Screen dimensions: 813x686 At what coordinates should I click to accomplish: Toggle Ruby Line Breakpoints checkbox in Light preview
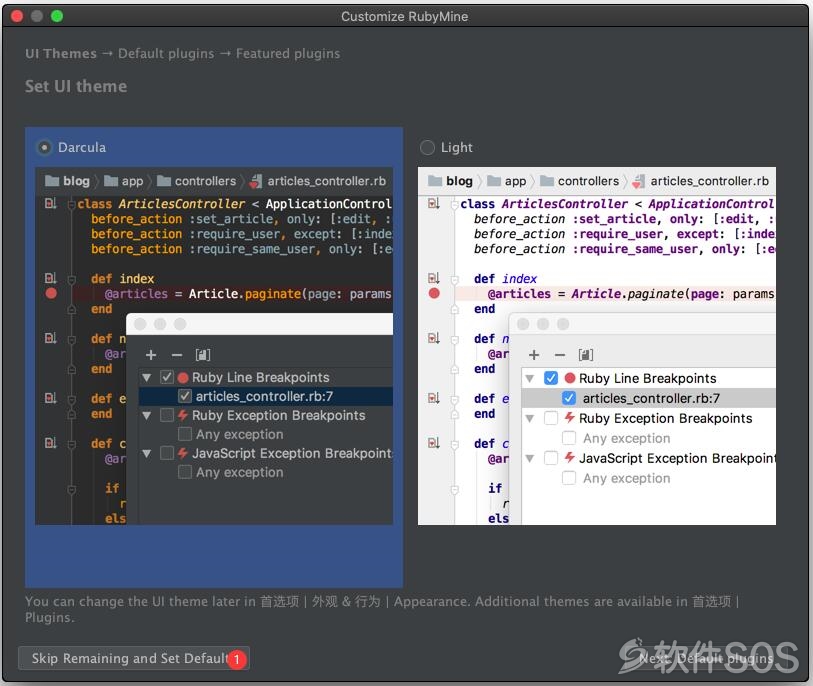(x=551, y=378)
